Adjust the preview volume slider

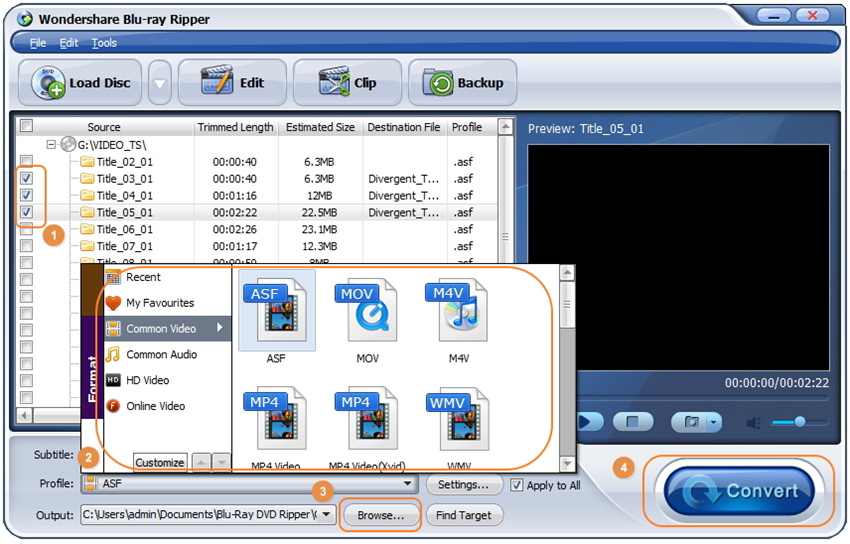point(800,422)
